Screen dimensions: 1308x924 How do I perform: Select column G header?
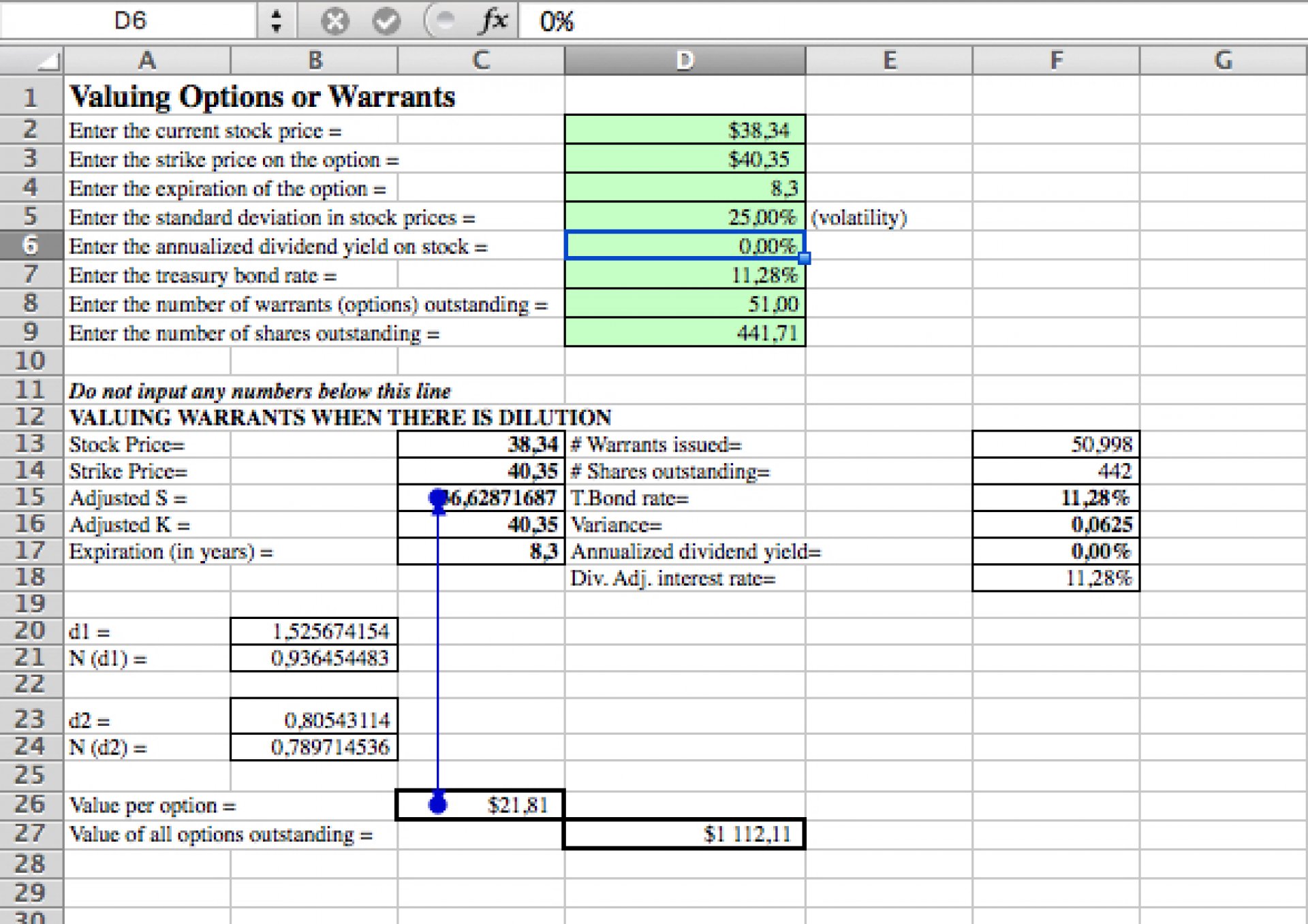click(x=1224, y=61)
